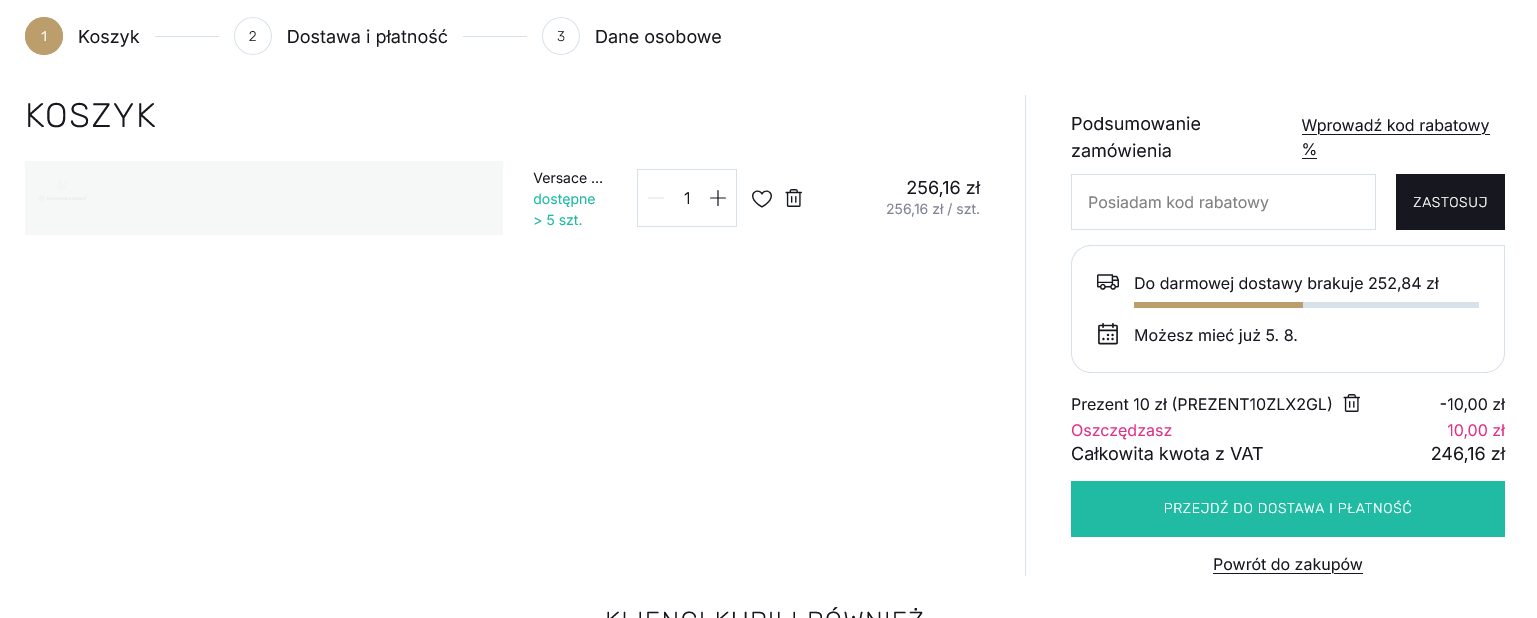Click the step 3 number circle

pyautogui.click(x=561, y=36)
